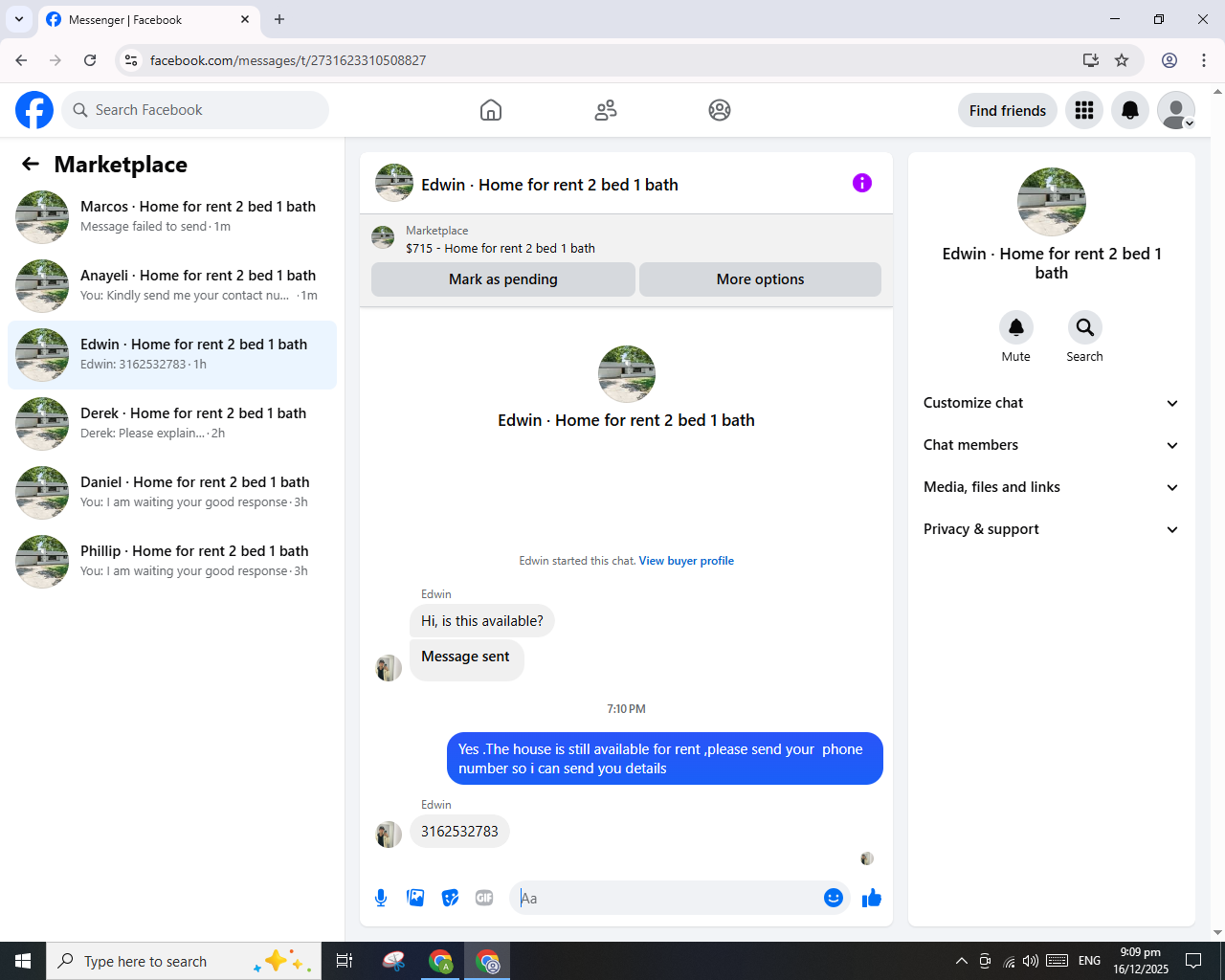Open the emoji picker
This screenshot has height=980, width=1225.
coord(834,898)
